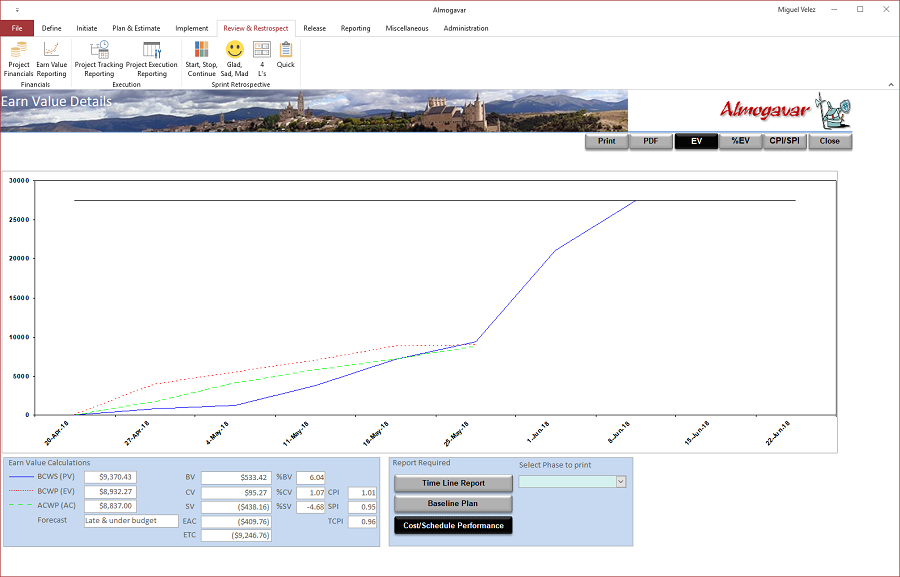Click the user name Miguel Velez
The width and height of the screenshot is (900, 577).
point(796,10)
